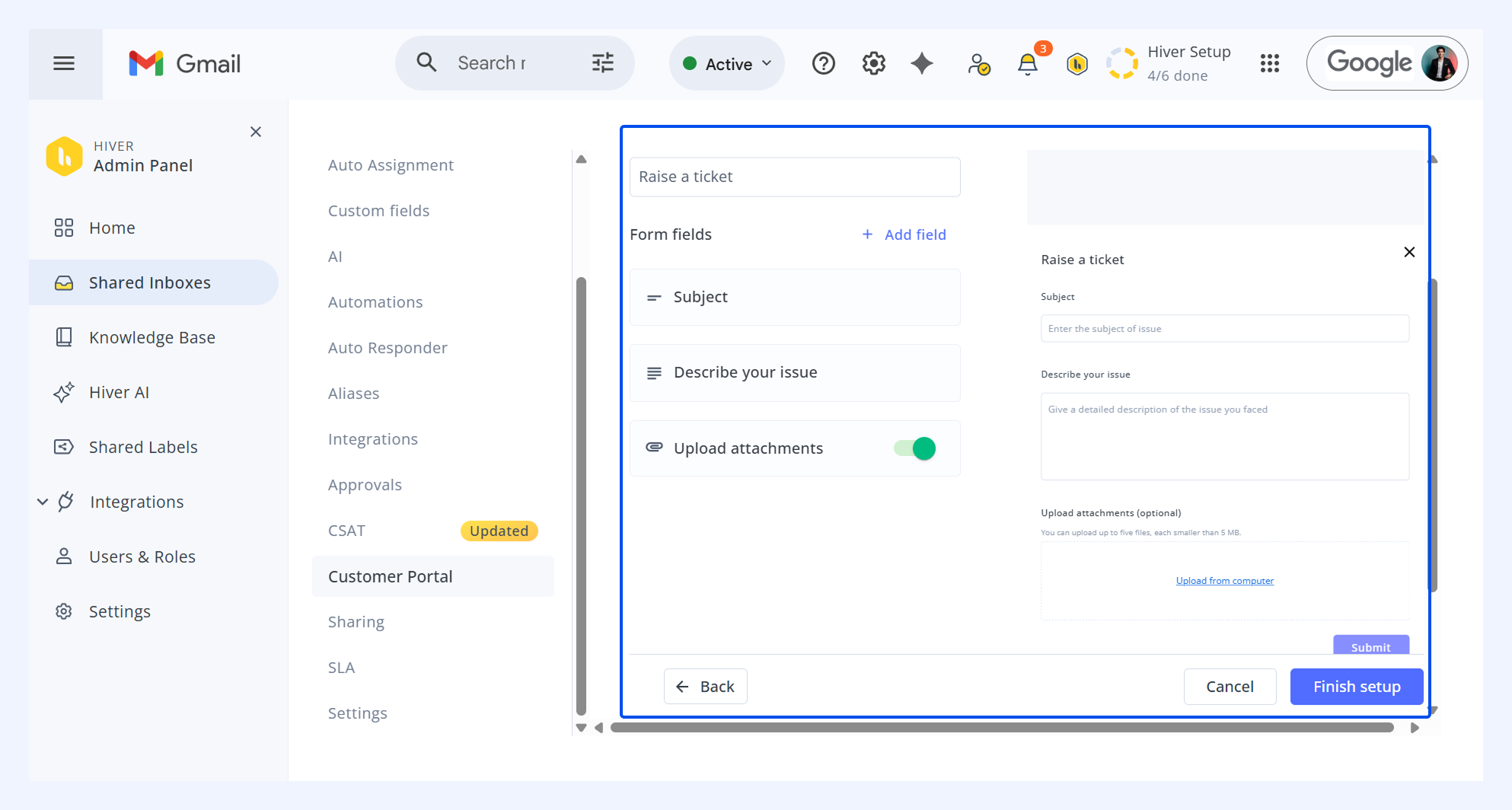The image size is (1512, 810).
Task: Open the Google account profile avatar
Action: pyautogui.click(x=1439, y=63)
